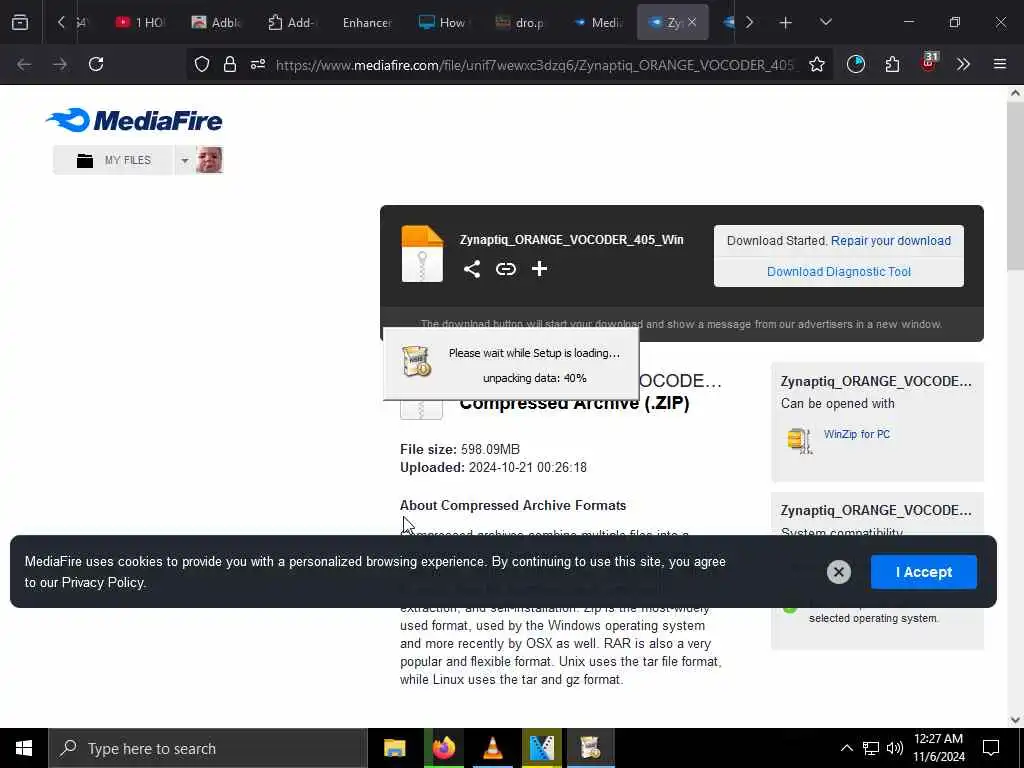Click page vertical scrollbar thumb

(1015, 185)
